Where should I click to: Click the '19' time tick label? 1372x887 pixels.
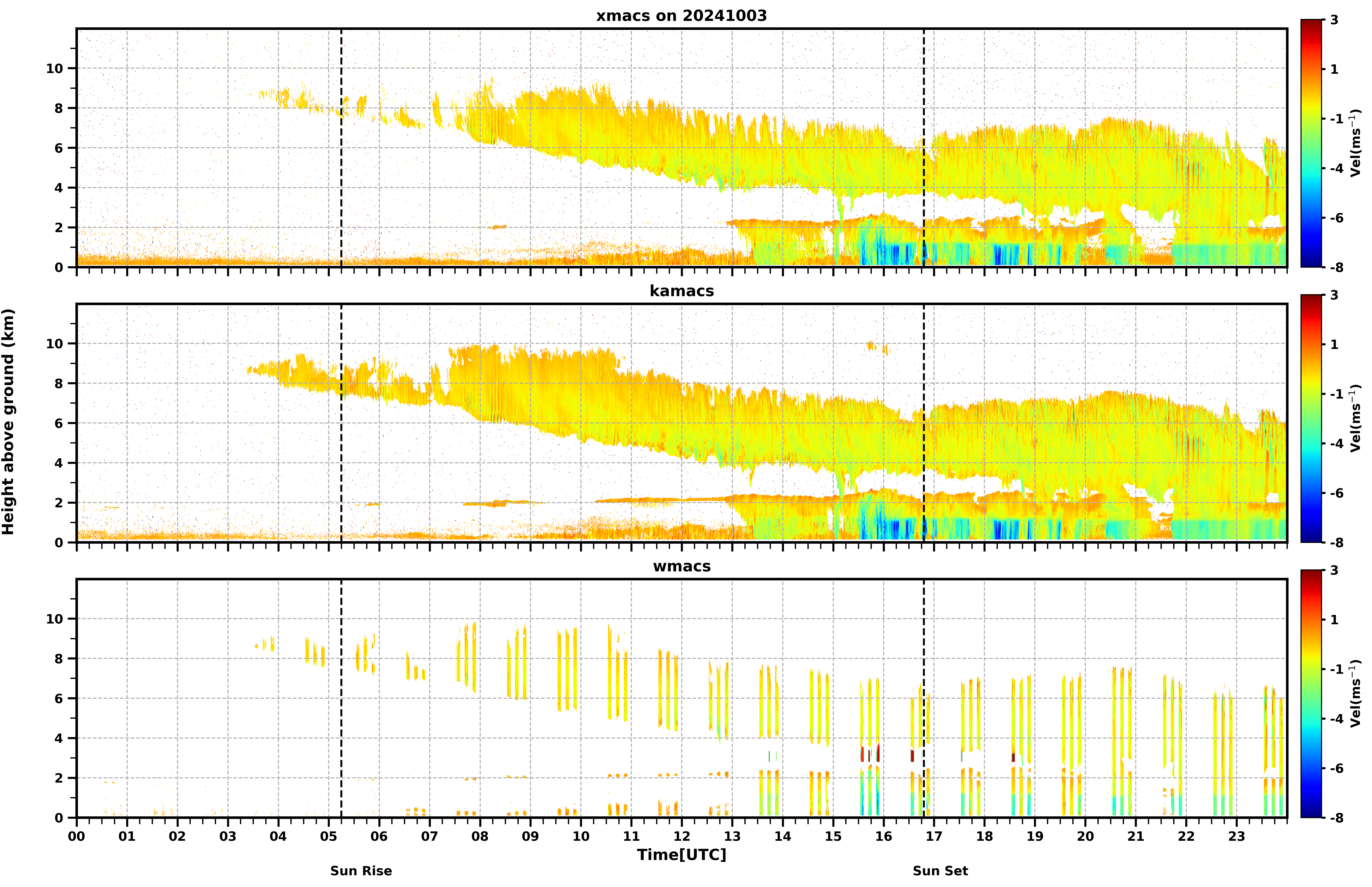click(1035, 836)
